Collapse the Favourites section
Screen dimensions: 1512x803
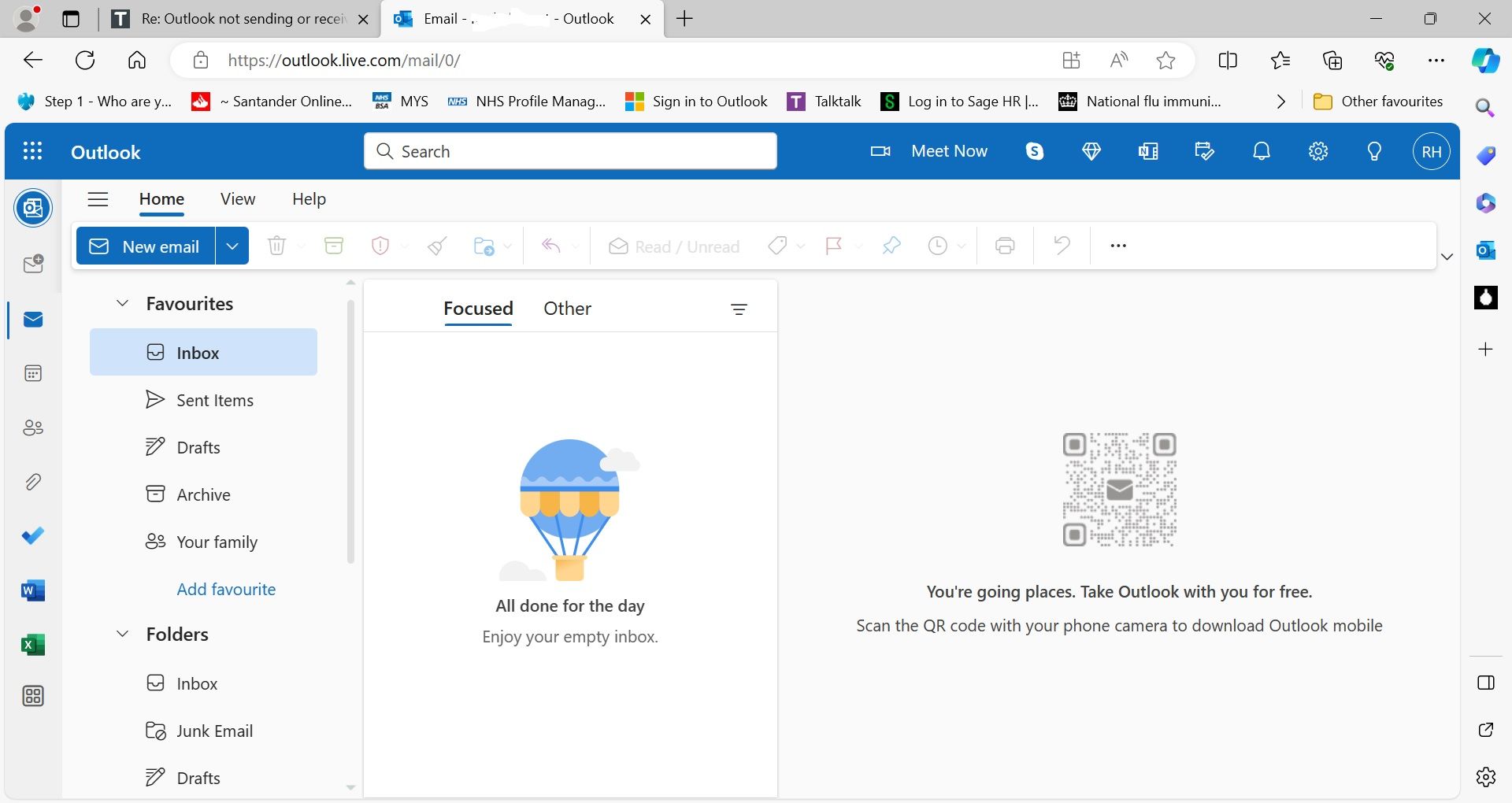(123, 304)
